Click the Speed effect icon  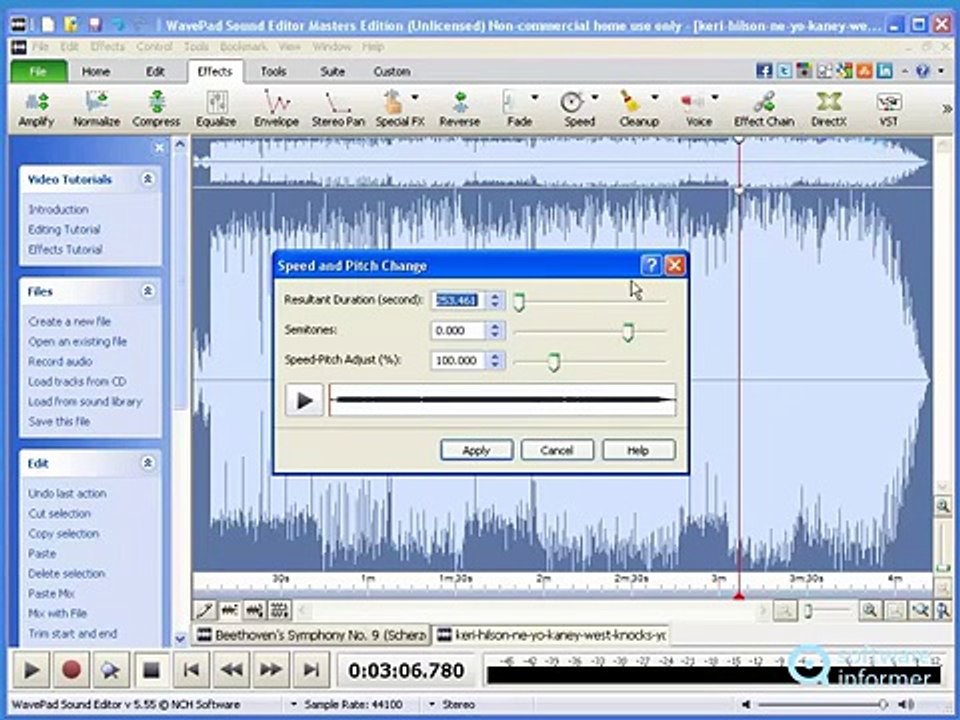[x=572, y=102]
